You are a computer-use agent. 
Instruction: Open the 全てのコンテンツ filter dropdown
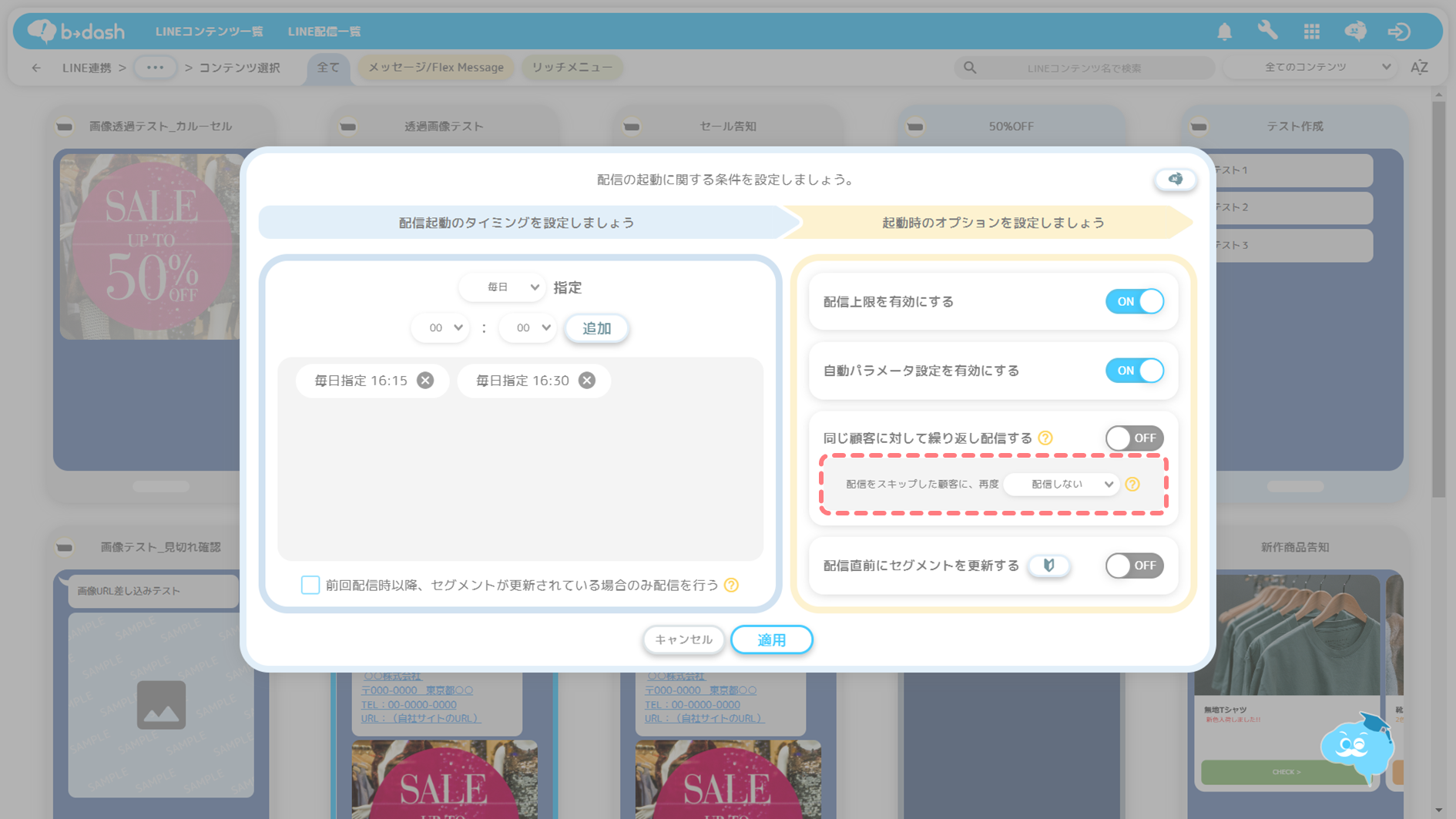pos(1312,68)
